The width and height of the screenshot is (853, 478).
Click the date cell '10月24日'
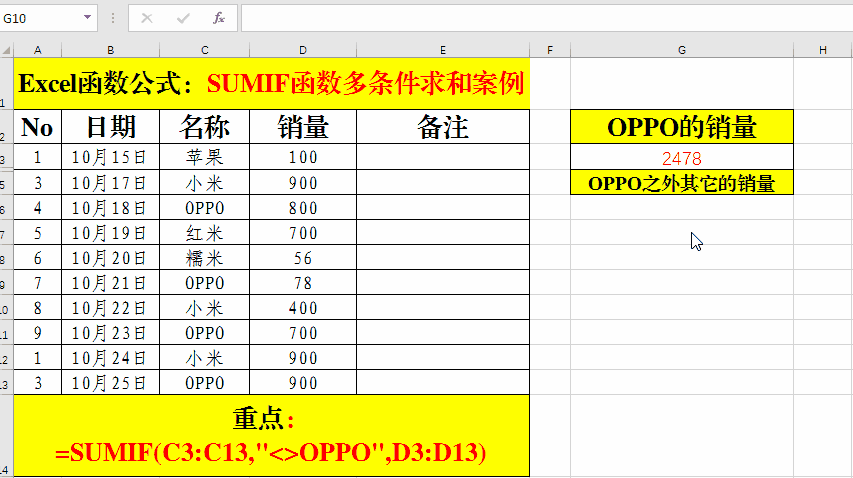(x=110, y=358)
